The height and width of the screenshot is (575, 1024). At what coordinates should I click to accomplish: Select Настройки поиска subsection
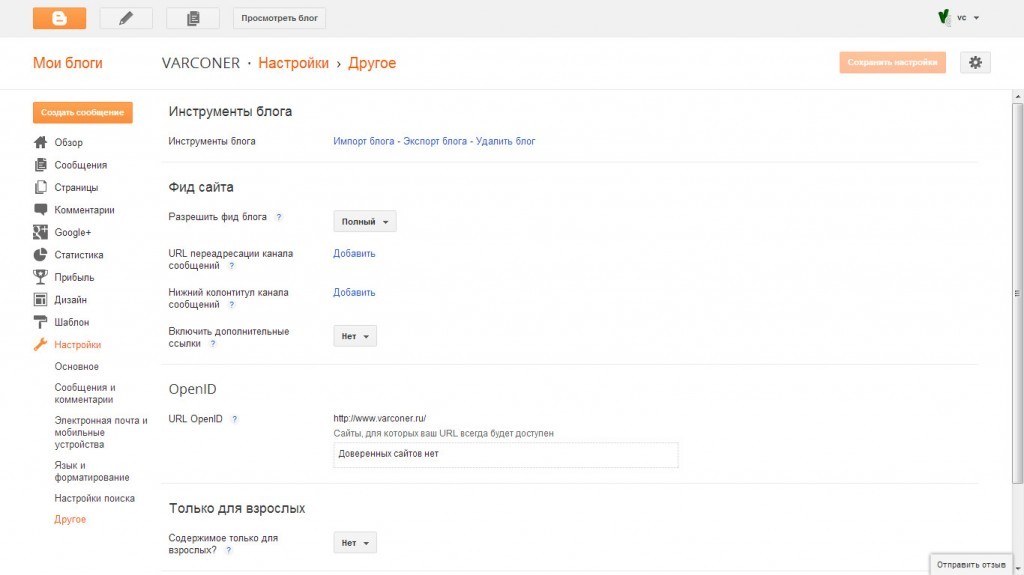point(94,498)
